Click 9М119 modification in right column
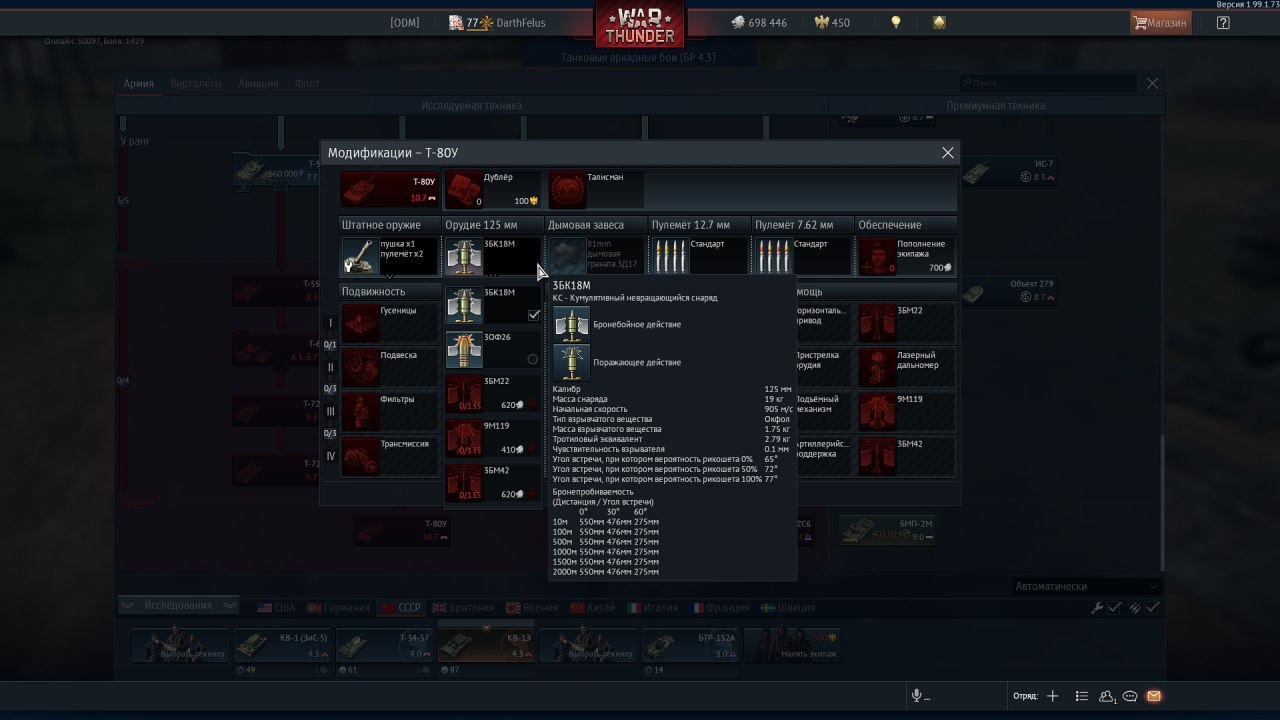 (x=907, y=411)
